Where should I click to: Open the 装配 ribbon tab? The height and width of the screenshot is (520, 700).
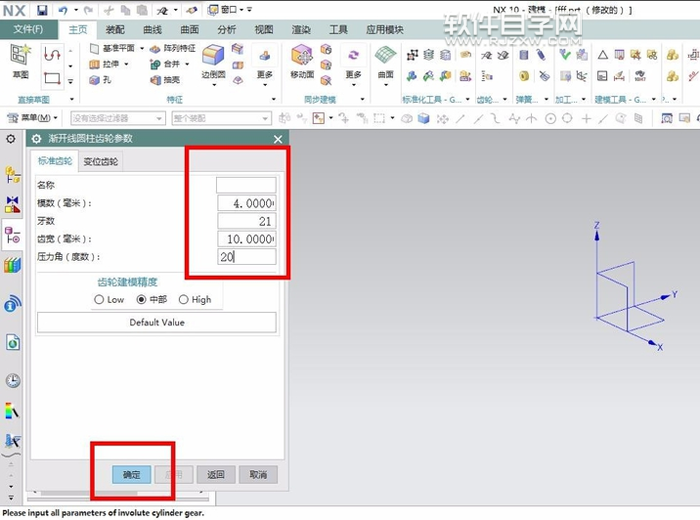pyautogui.click(x=115, y=30)
